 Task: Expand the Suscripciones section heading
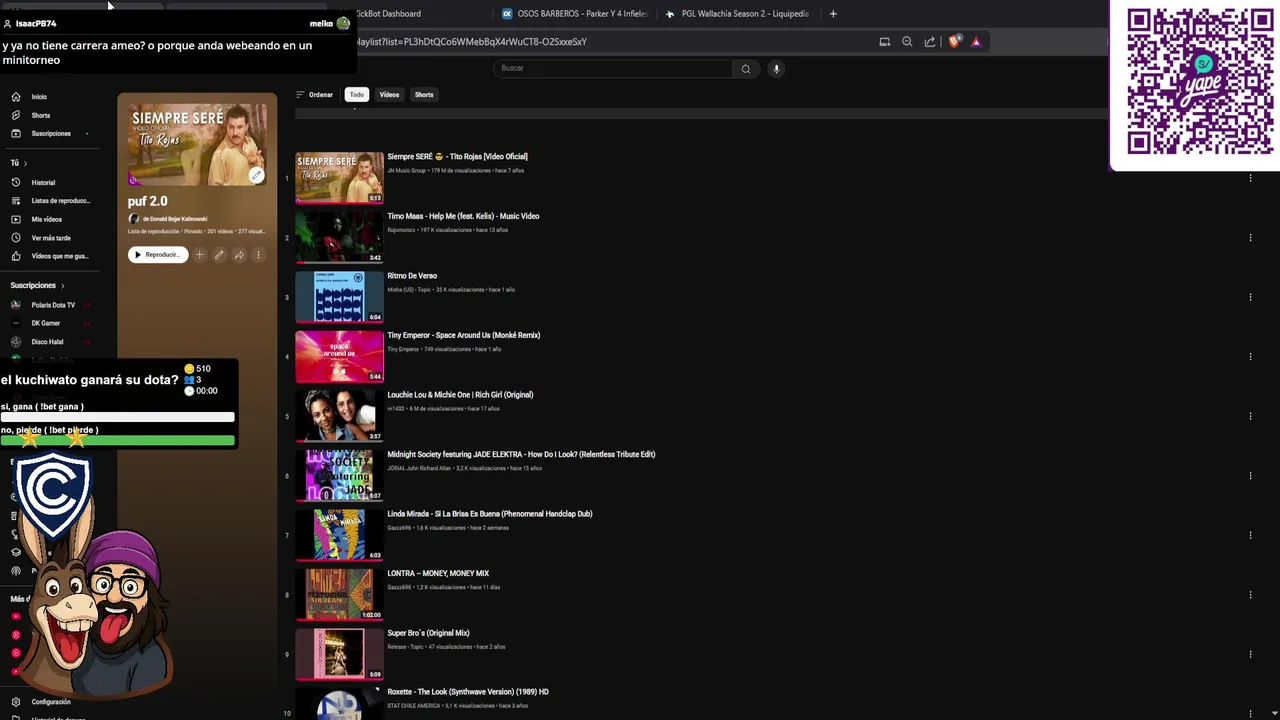pyautogui.click(x=37, y=286)
